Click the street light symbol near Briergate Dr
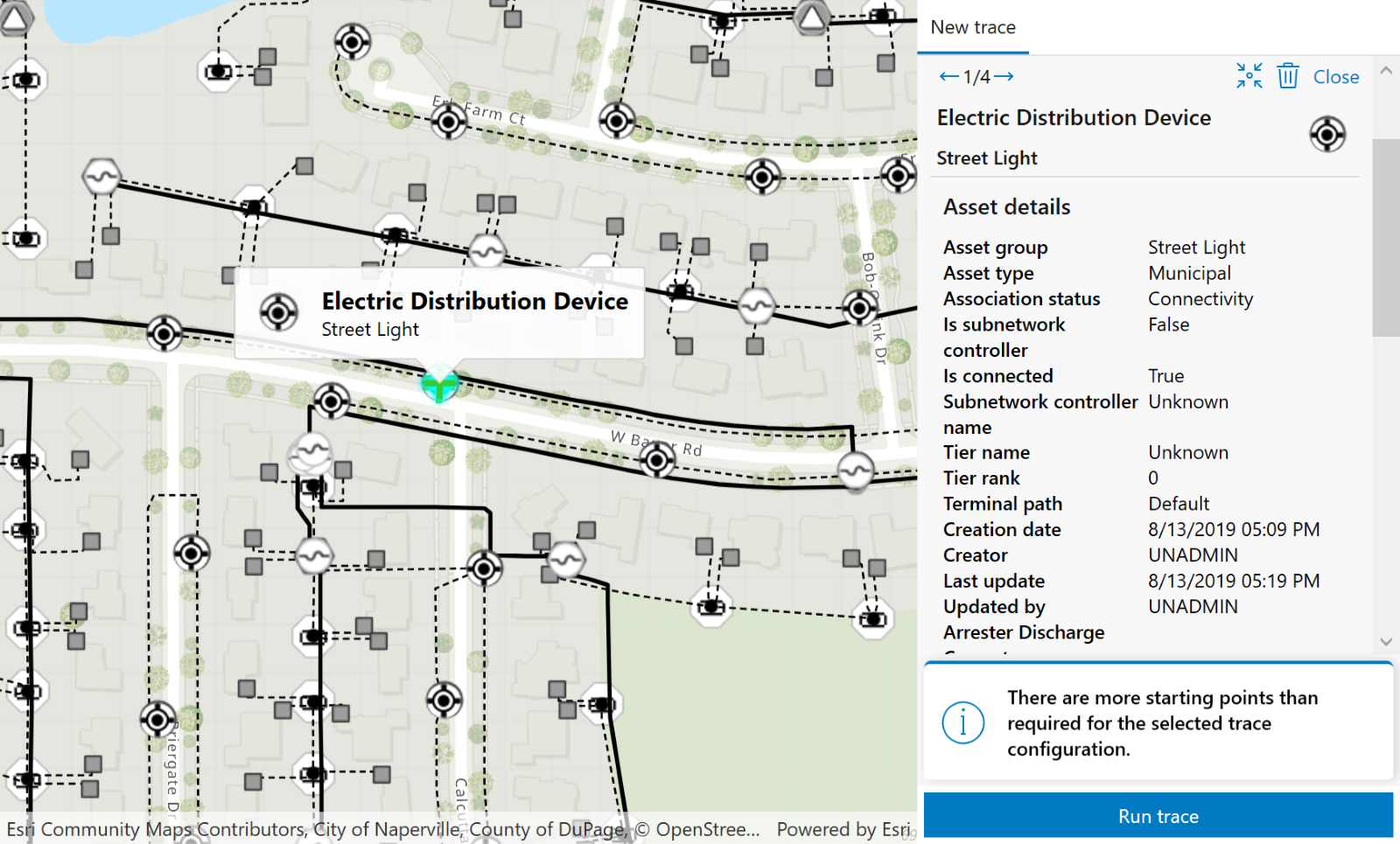 pyautogui.click(x=156, y=719)
